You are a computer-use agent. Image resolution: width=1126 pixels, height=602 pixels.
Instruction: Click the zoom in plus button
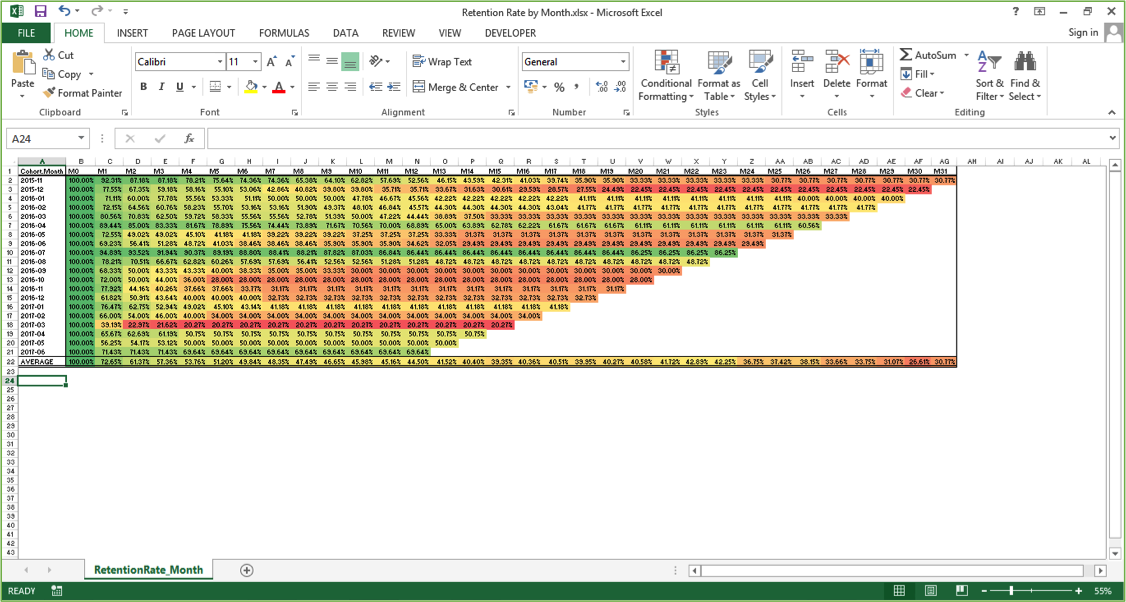coord(1078,591)
